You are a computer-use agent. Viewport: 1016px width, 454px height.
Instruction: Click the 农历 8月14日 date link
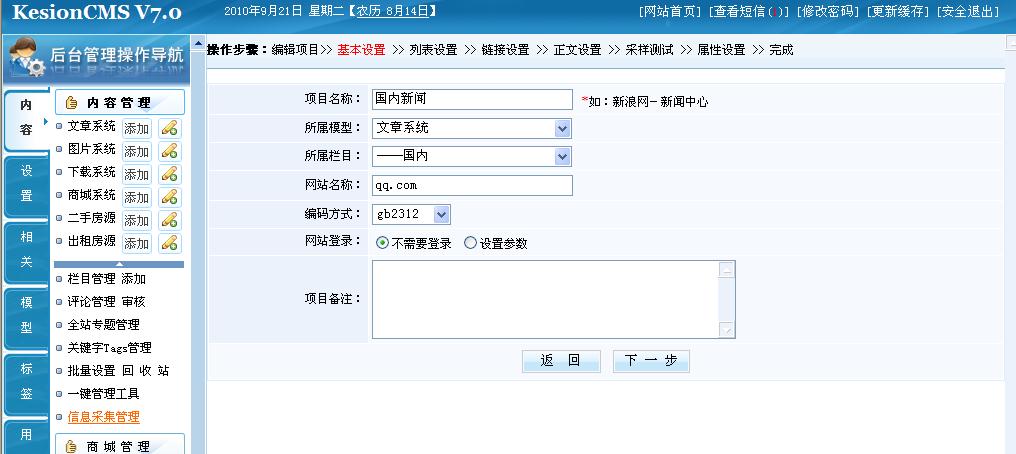point(393,11)
